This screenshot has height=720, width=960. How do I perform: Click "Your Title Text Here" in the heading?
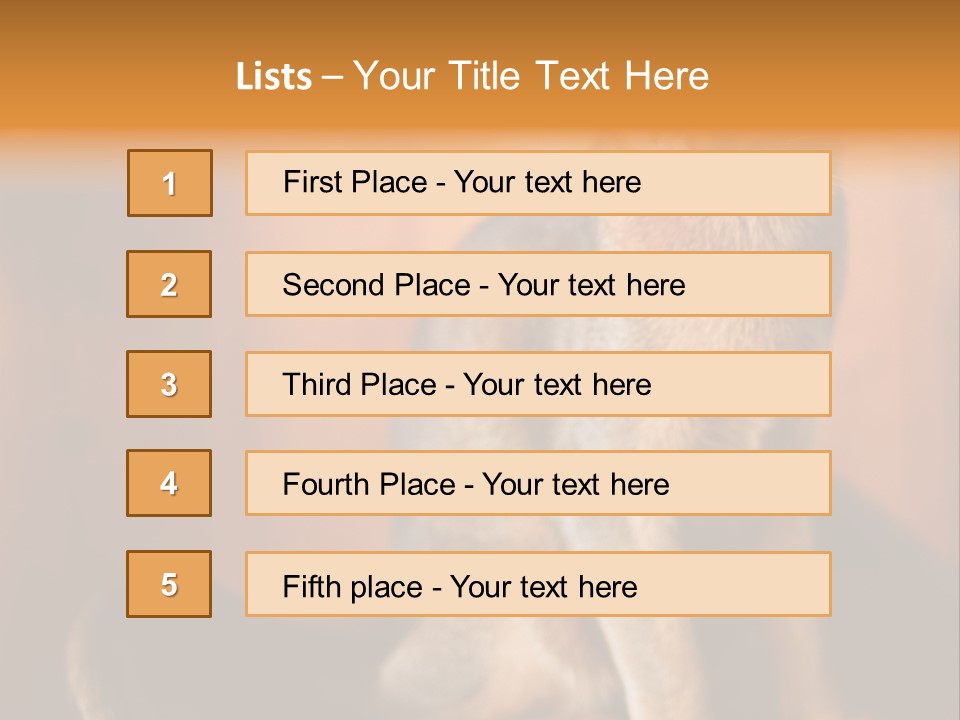click(x=531, y=77)
